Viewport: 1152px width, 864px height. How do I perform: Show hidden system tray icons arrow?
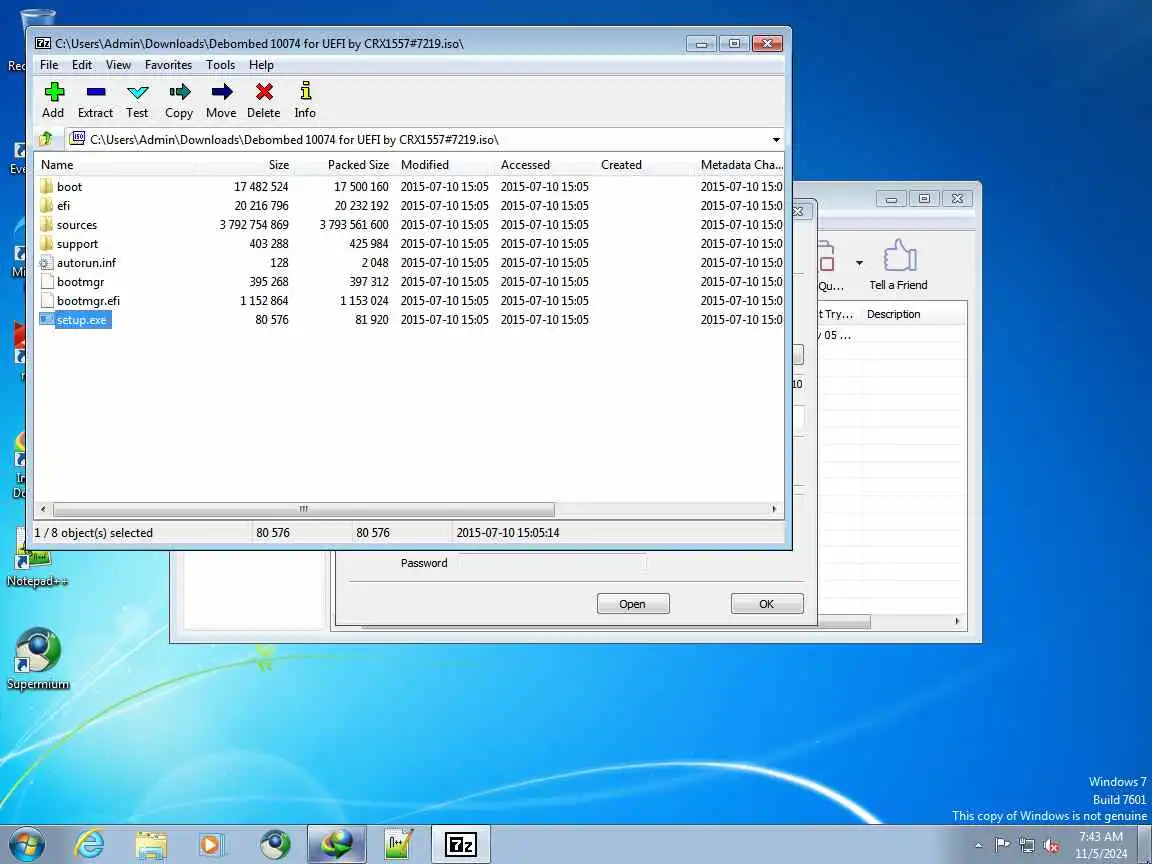[978, 846]
